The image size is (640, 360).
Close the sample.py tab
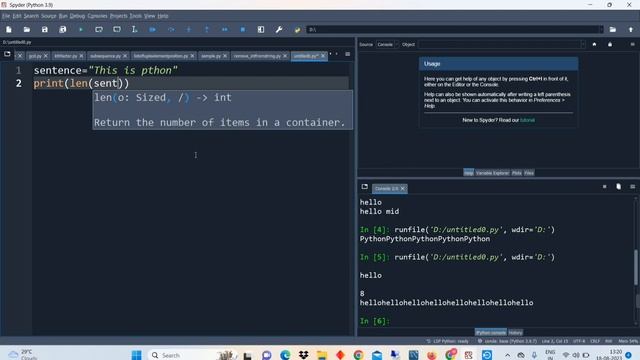point(225,56)
